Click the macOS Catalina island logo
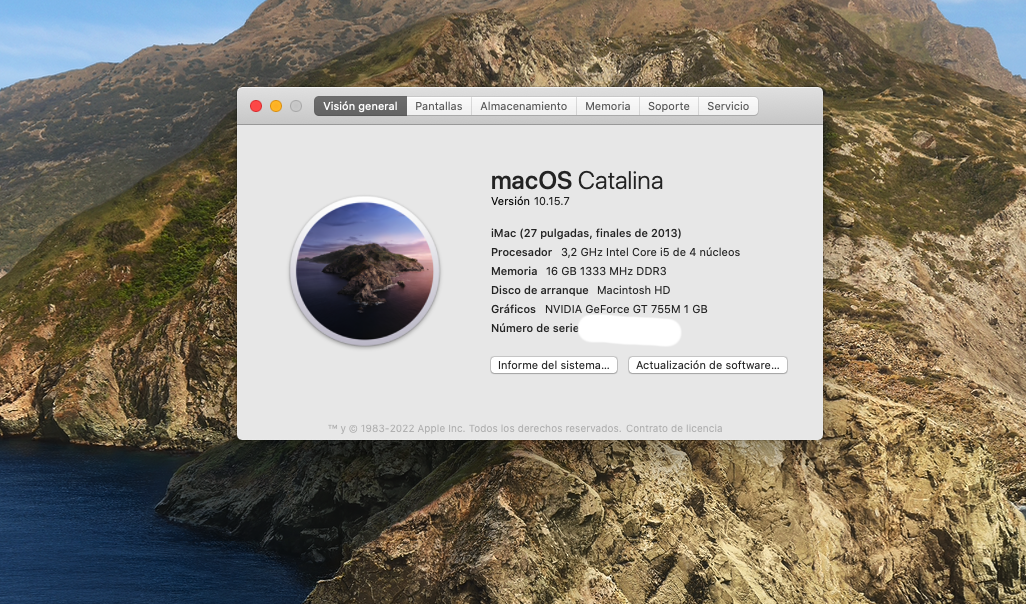This screenshot has height=604, width=1026. coord(364,270)
